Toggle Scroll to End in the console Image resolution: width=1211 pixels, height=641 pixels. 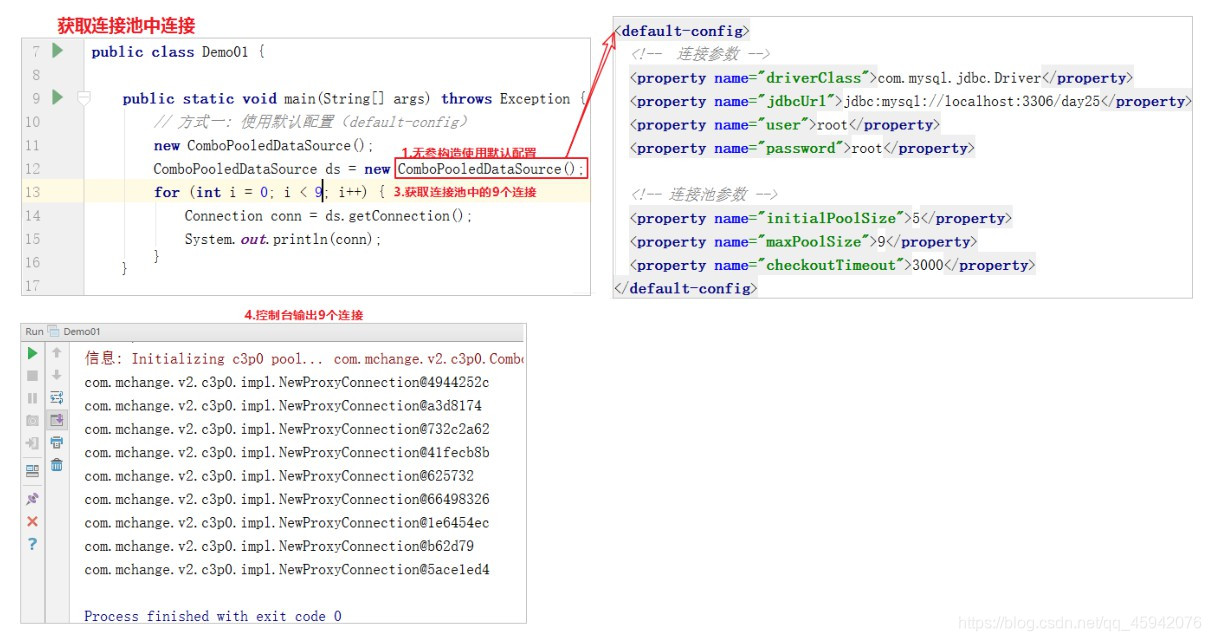point(57,420)
